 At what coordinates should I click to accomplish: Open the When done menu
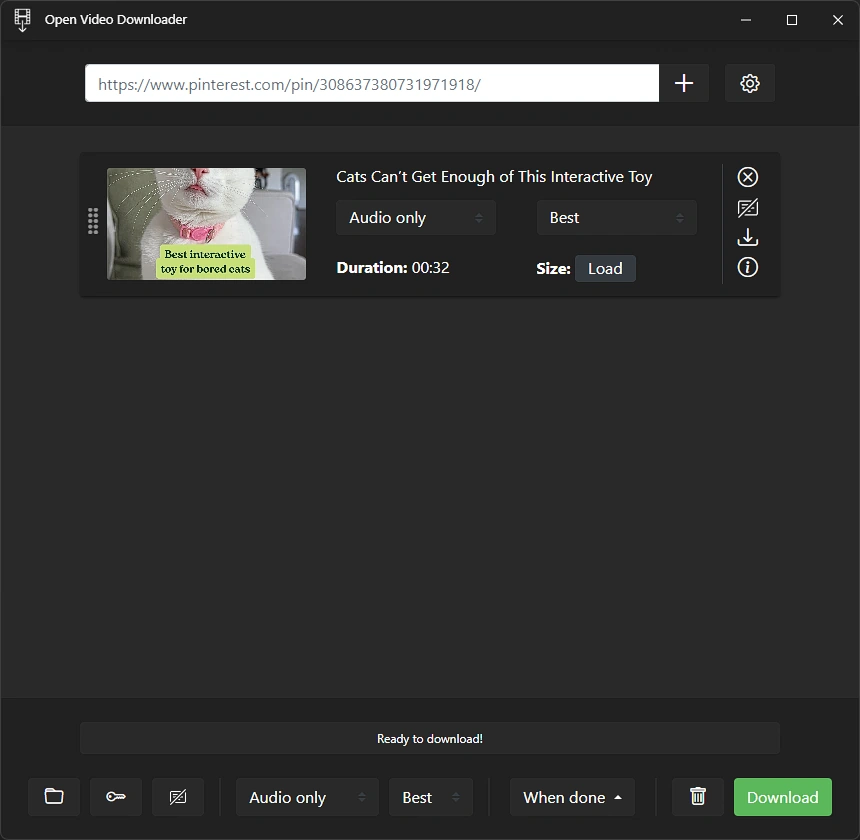[x=572, y=797]
